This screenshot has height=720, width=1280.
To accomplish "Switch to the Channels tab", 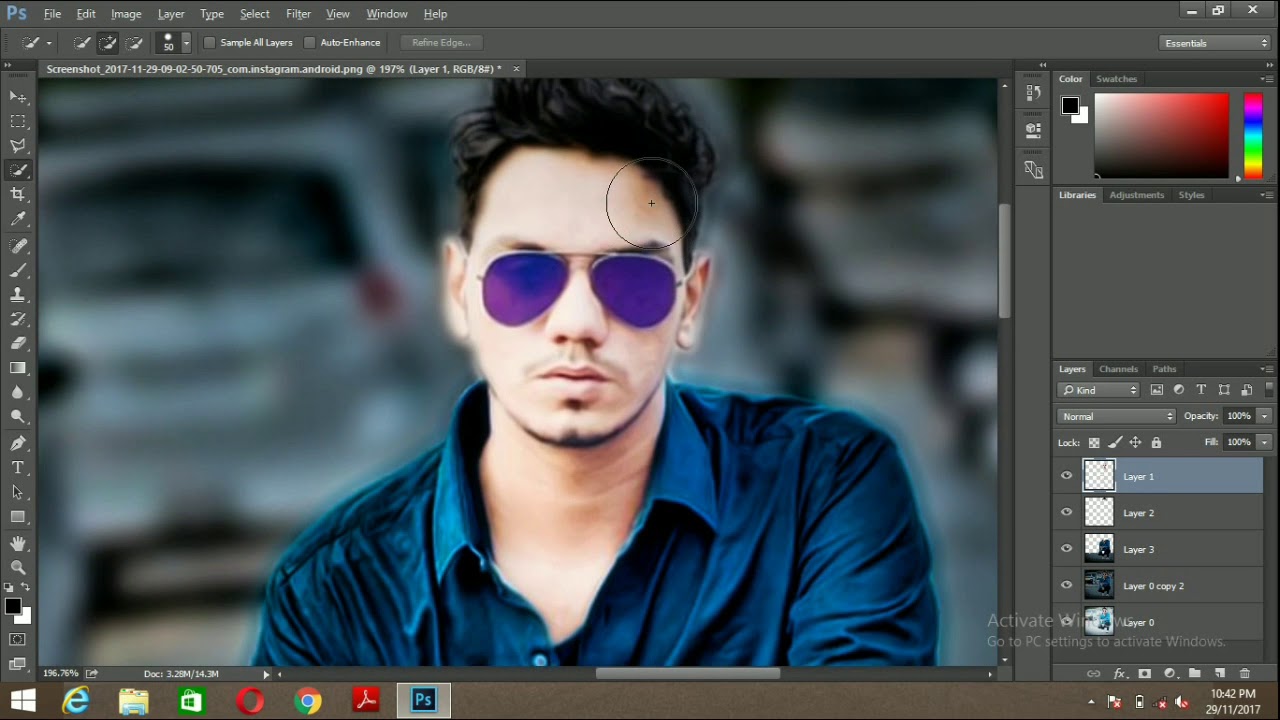I will pyautogui.click(x=1118, y=369).
